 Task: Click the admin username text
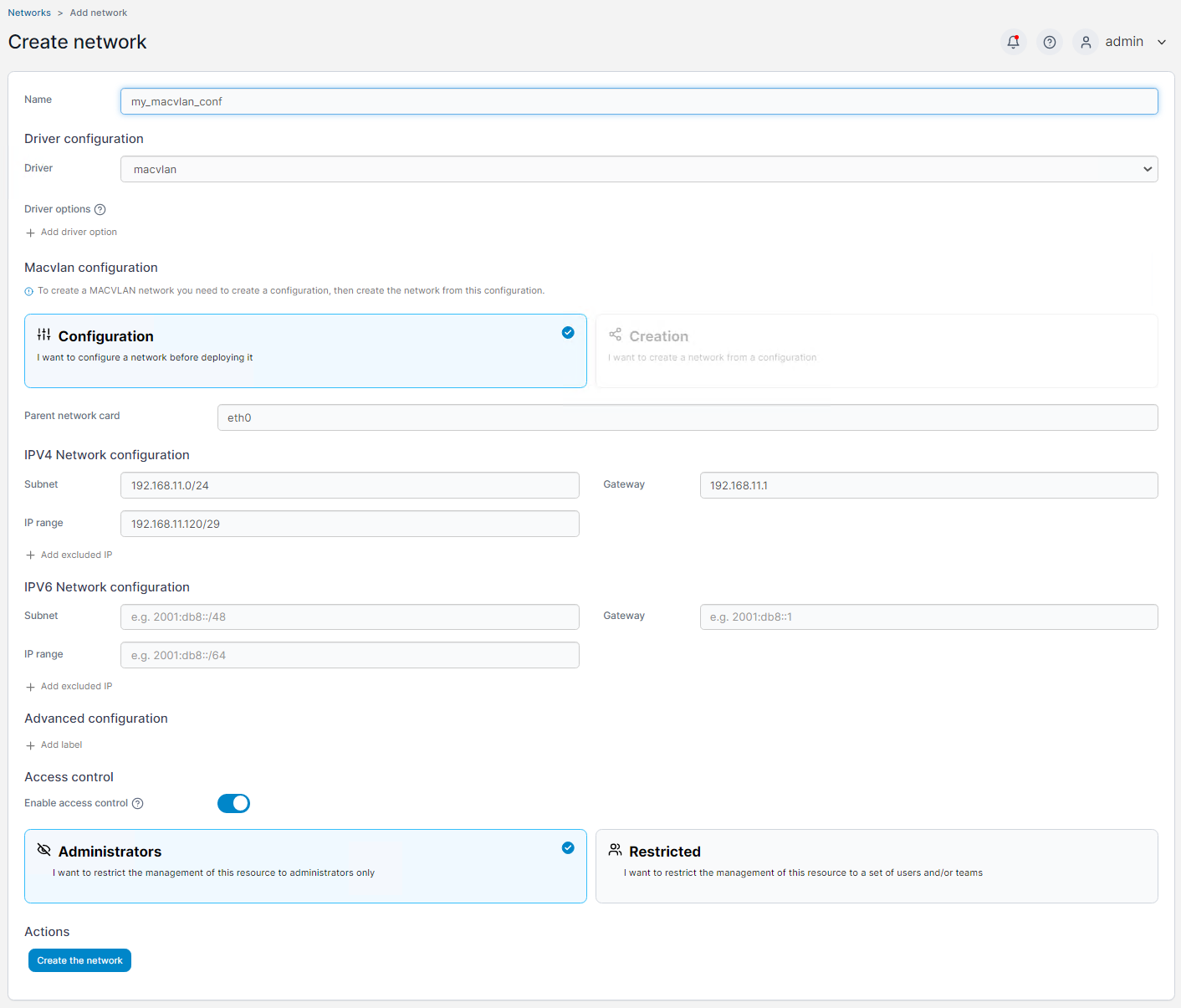click(1124, 42)
